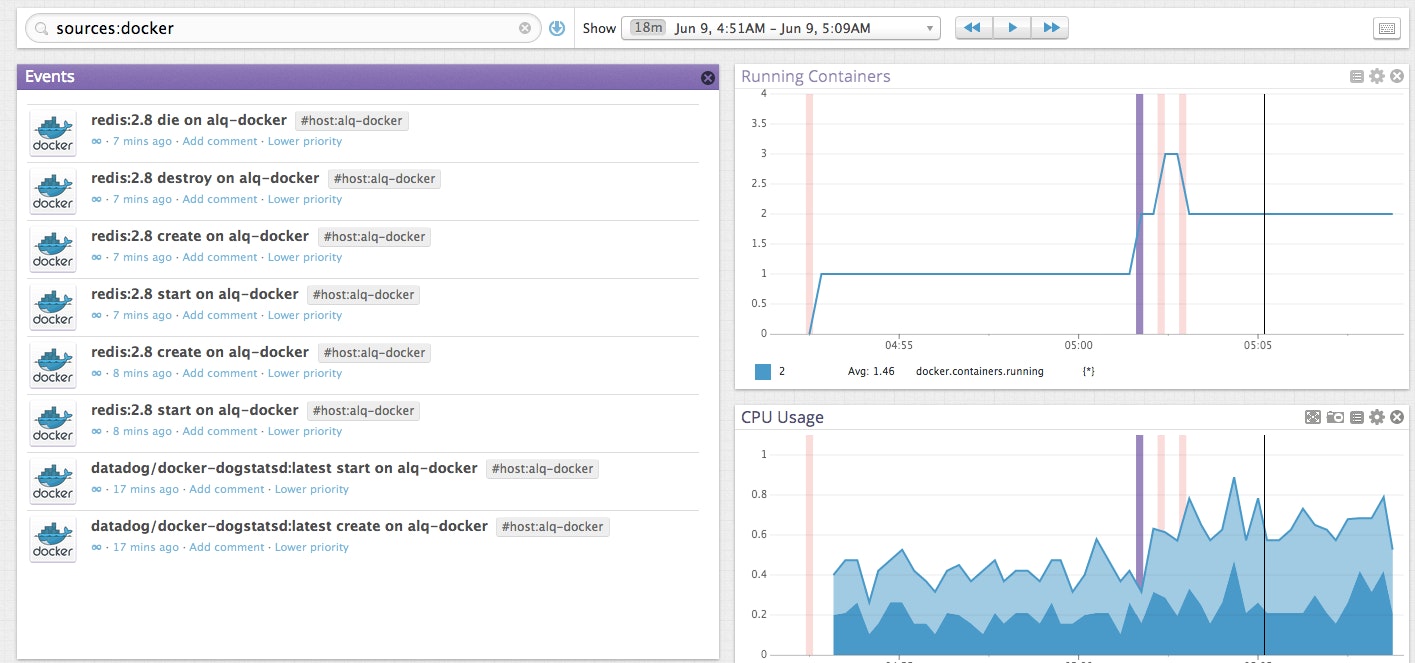Clear the sources:docker search query
The width and height of the screenshot is (1415, 663).
click(525, 28)
